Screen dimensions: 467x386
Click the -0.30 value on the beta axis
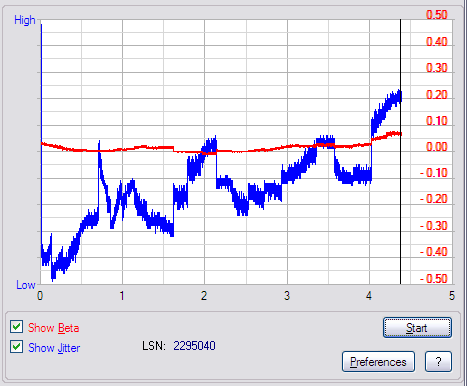pyautogui.click(x=434, y=226)
